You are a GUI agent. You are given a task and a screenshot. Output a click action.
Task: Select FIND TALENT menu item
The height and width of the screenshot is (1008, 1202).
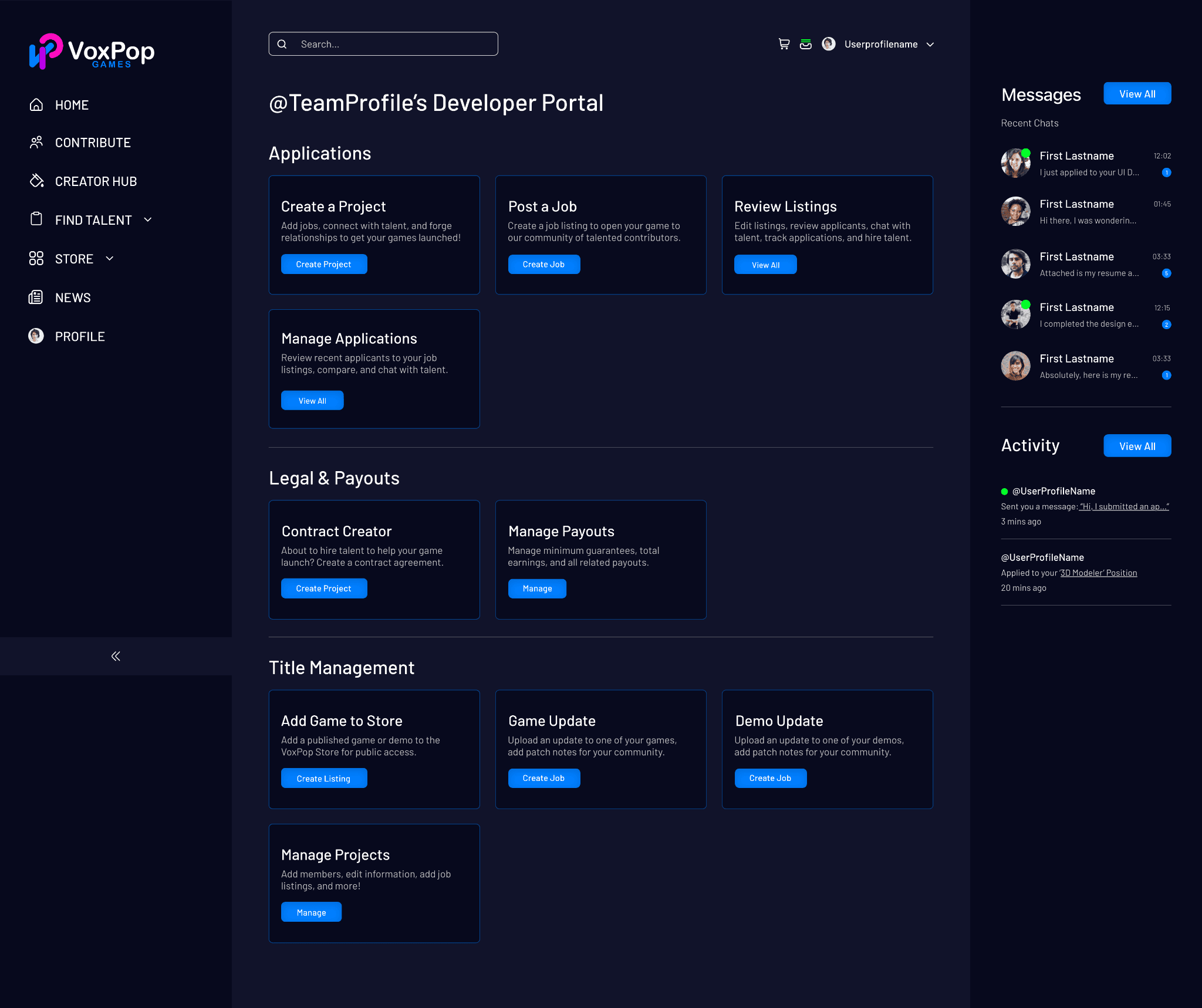pyautogui.click(x=93, y=220)
